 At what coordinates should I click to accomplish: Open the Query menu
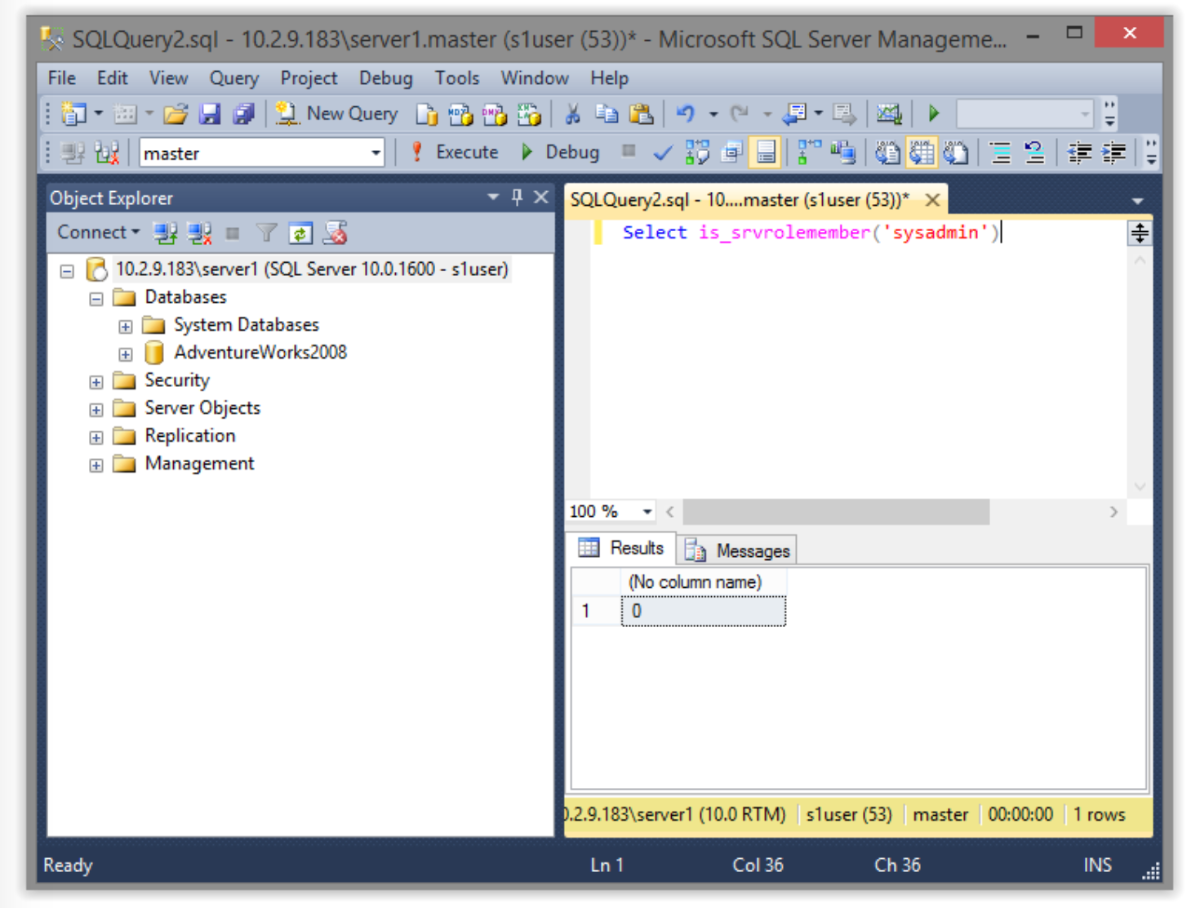pyautogui.click(x=234, y=78)
